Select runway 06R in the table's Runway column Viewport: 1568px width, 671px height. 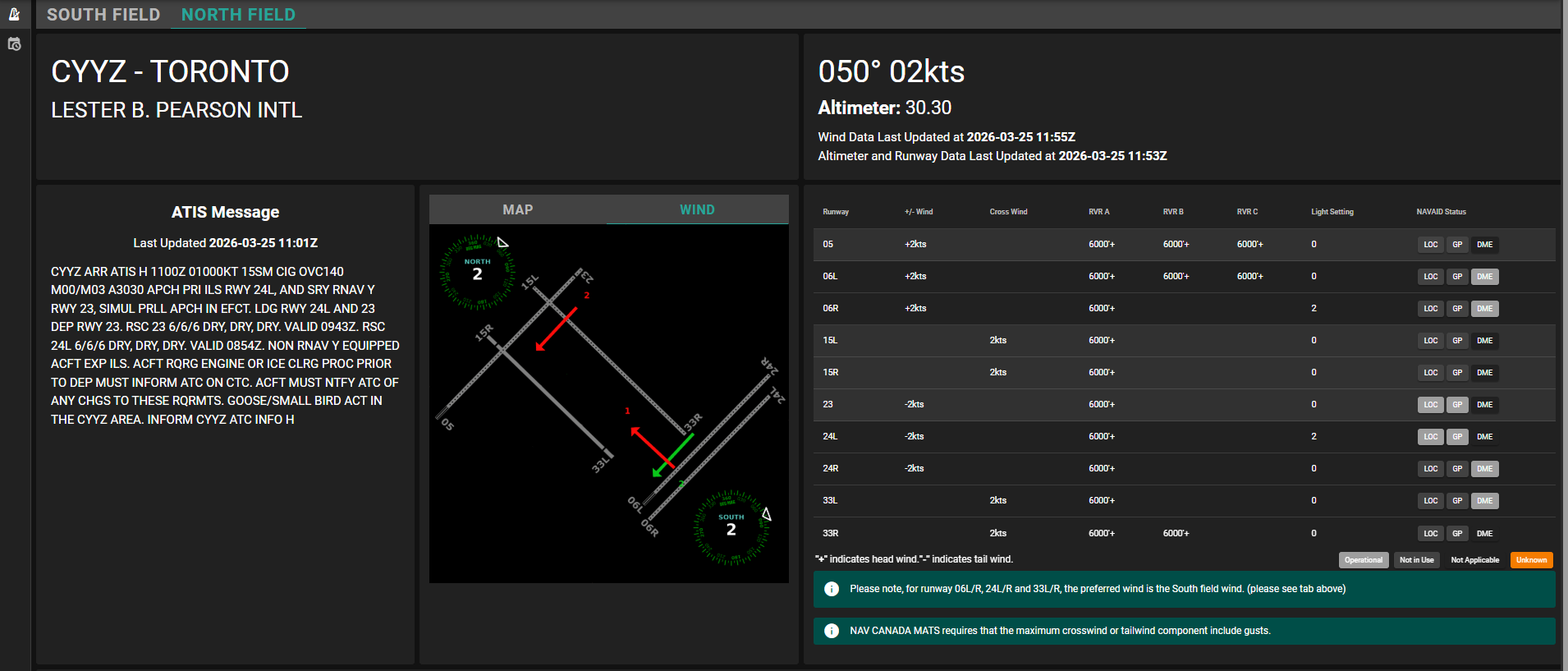(x=831, y=309)
